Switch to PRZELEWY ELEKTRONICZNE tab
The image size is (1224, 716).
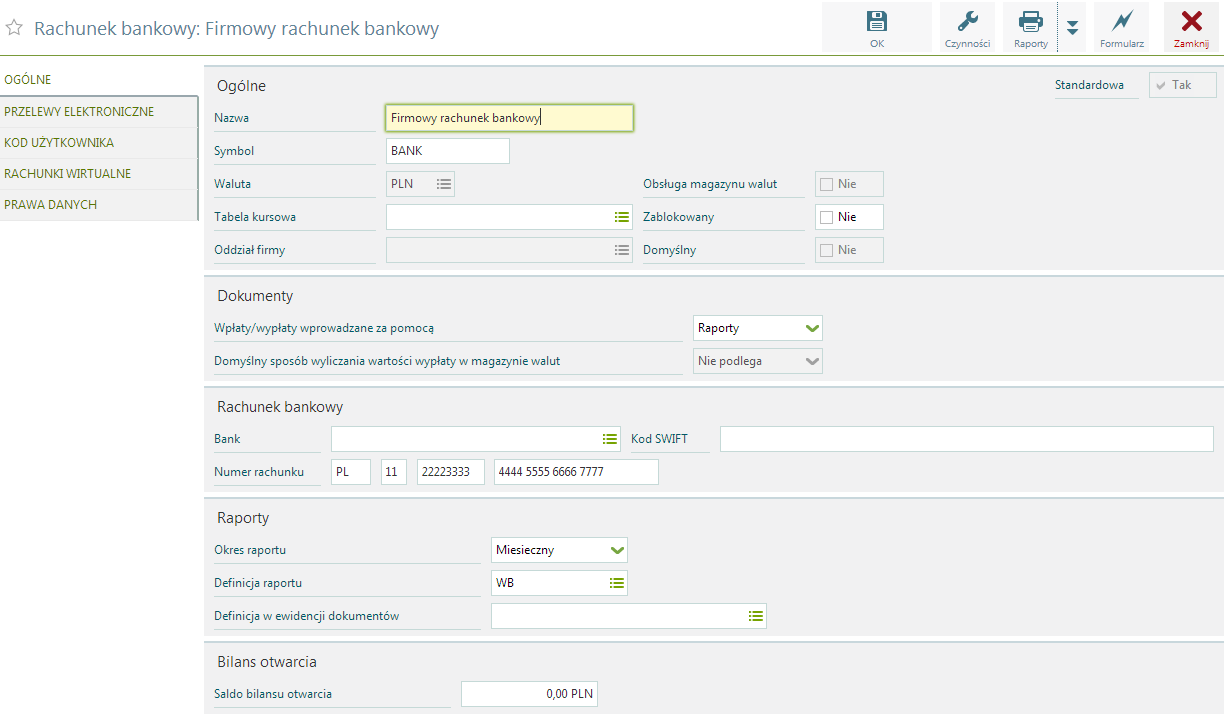point(99,111)
